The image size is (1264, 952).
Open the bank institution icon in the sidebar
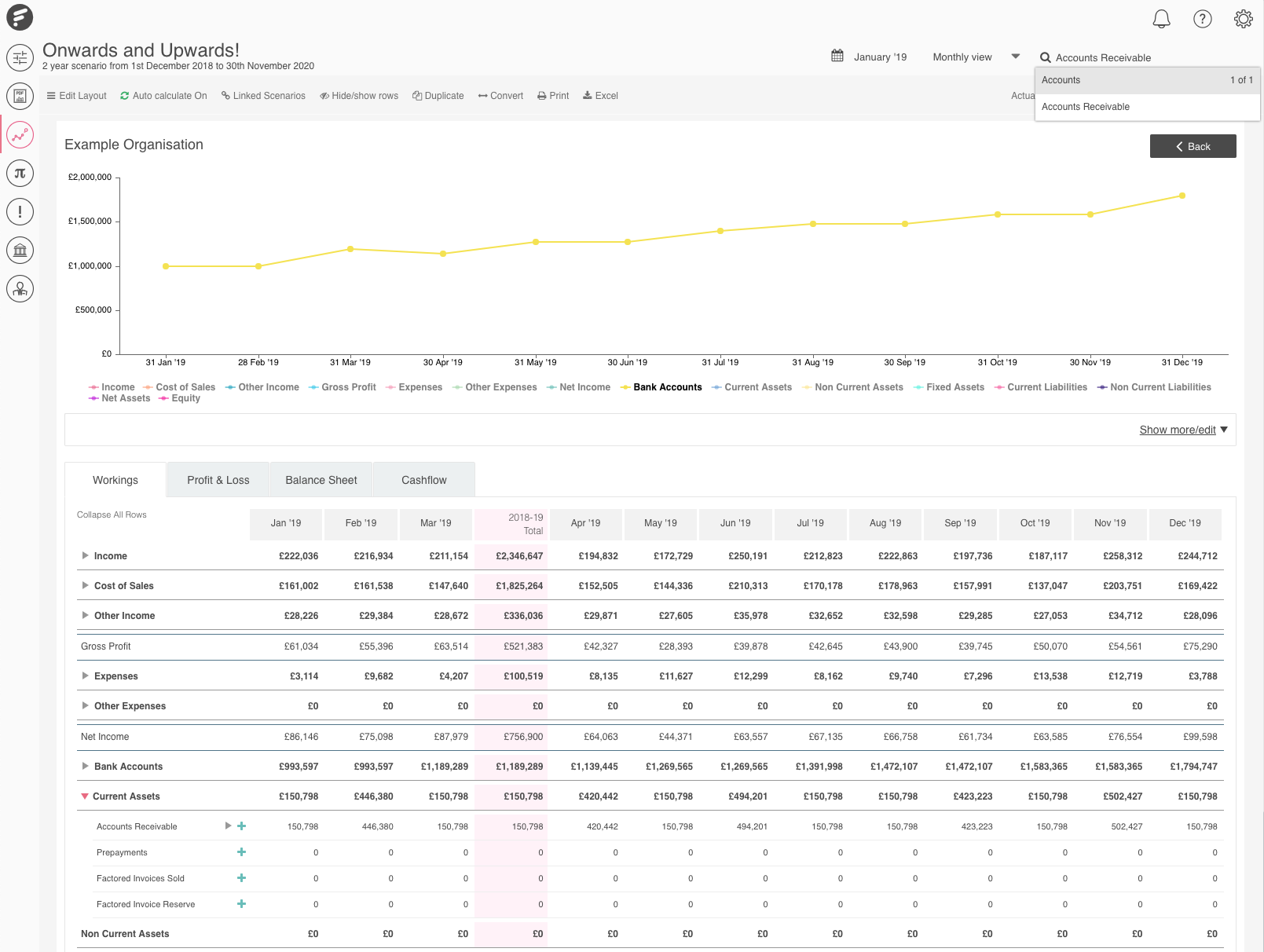click(x=20, y=250)
